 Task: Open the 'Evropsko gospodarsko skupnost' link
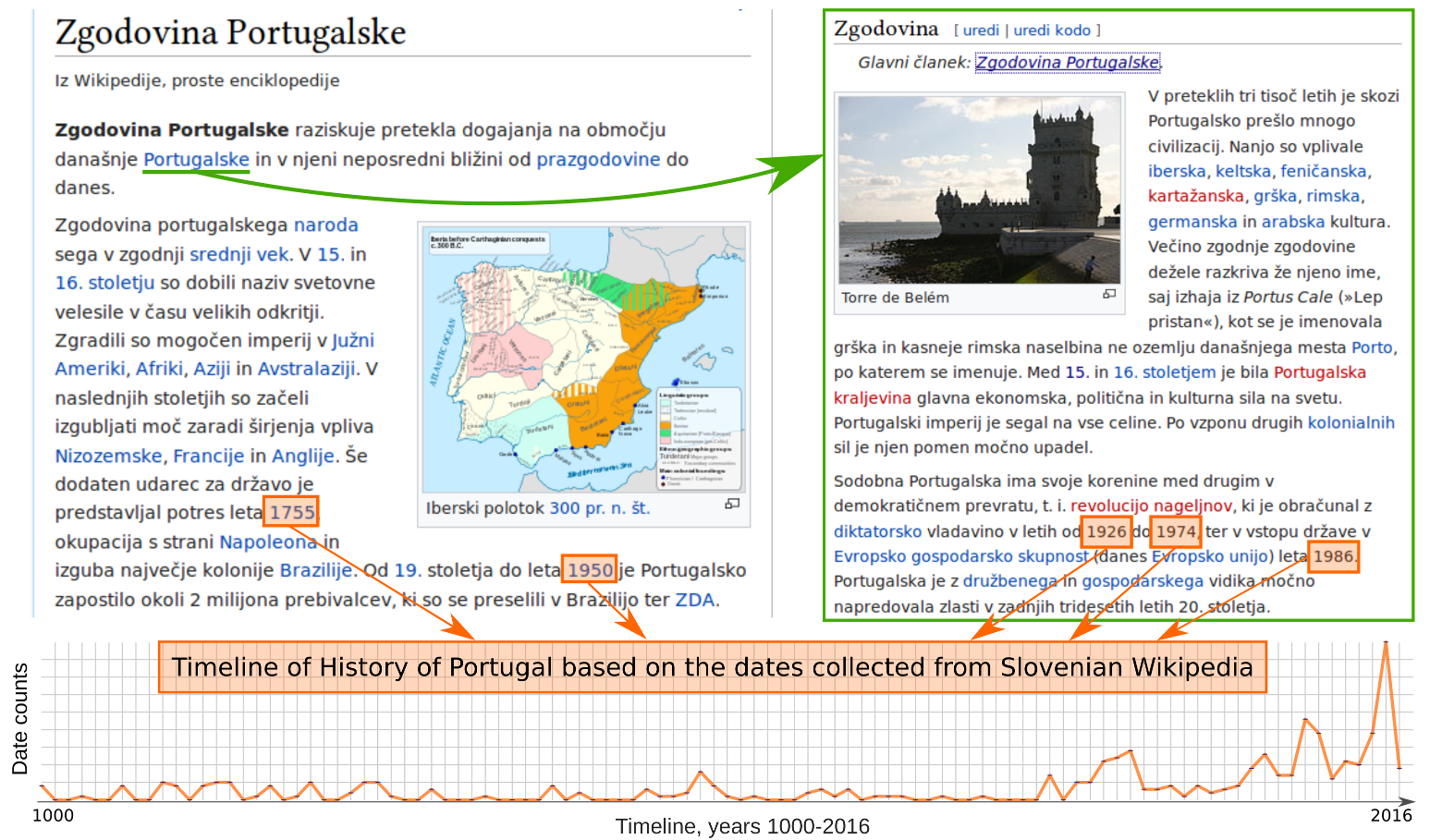(961, 556)
